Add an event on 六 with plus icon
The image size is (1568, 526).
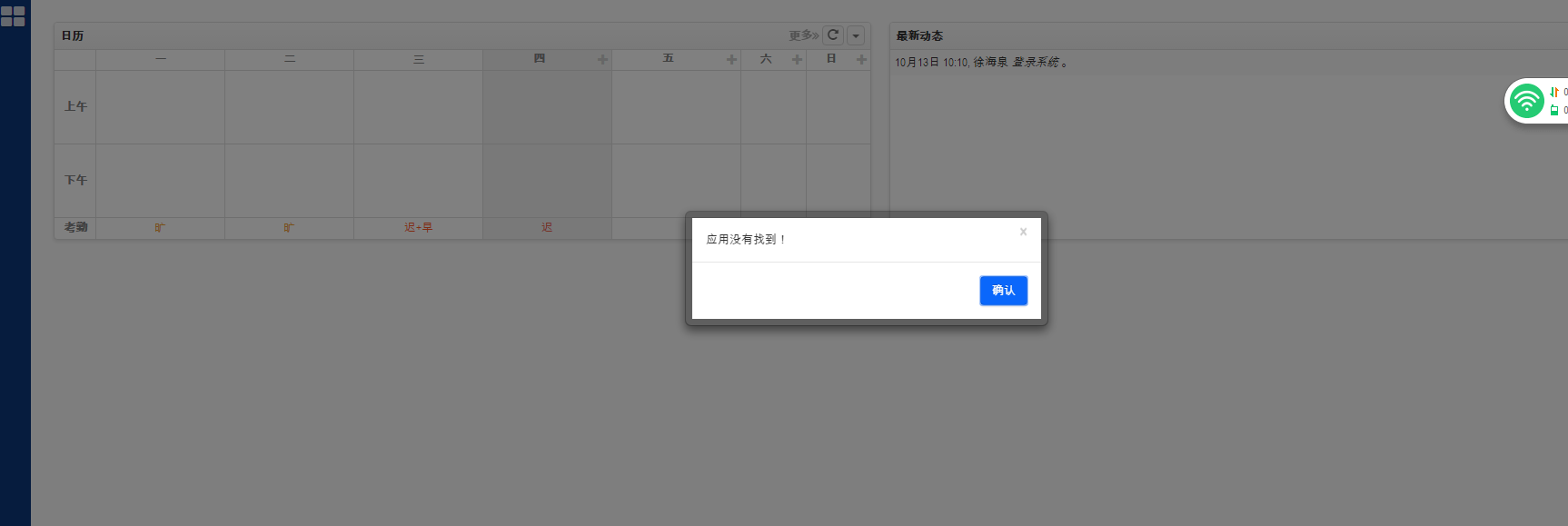[x=797, y=60]
